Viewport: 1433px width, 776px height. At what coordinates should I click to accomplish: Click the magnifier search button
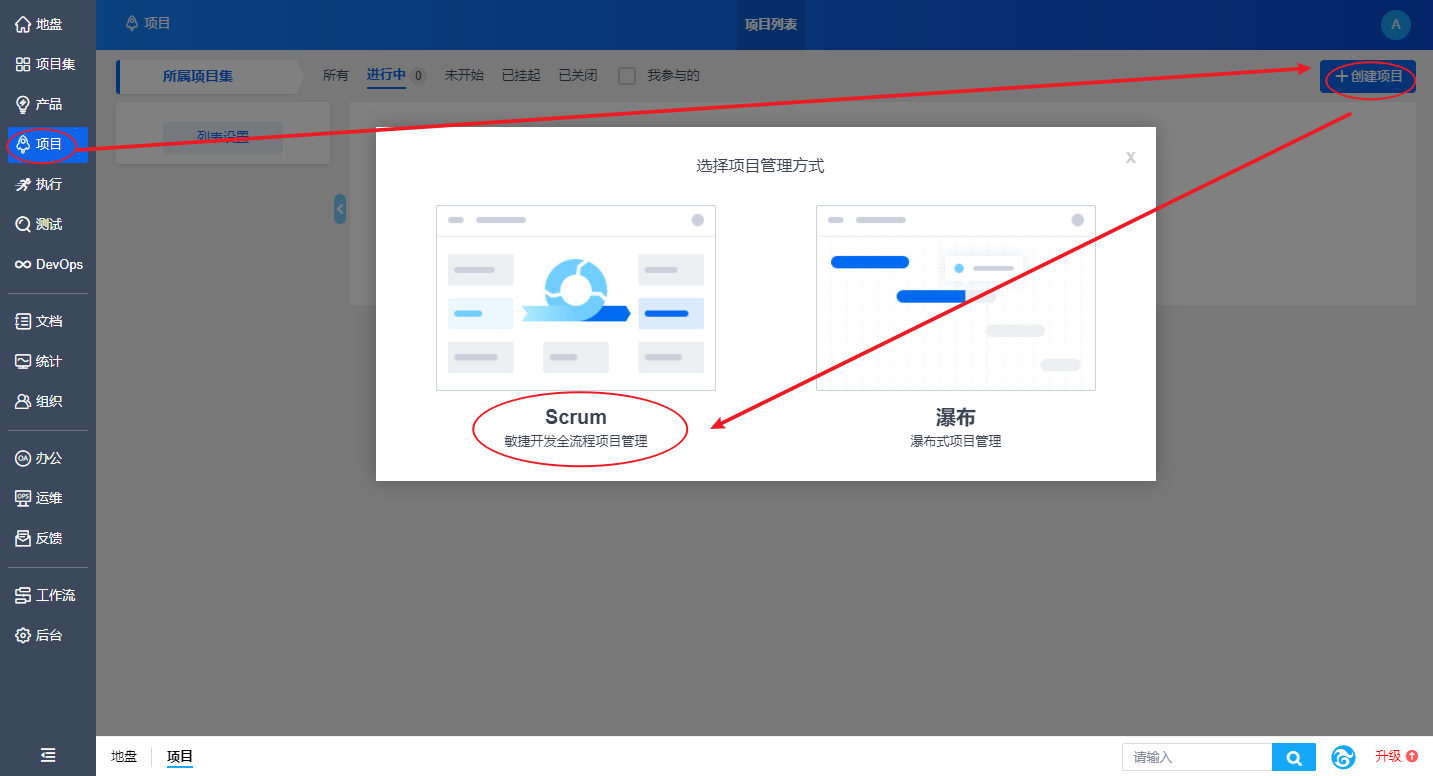(1294, 757)
